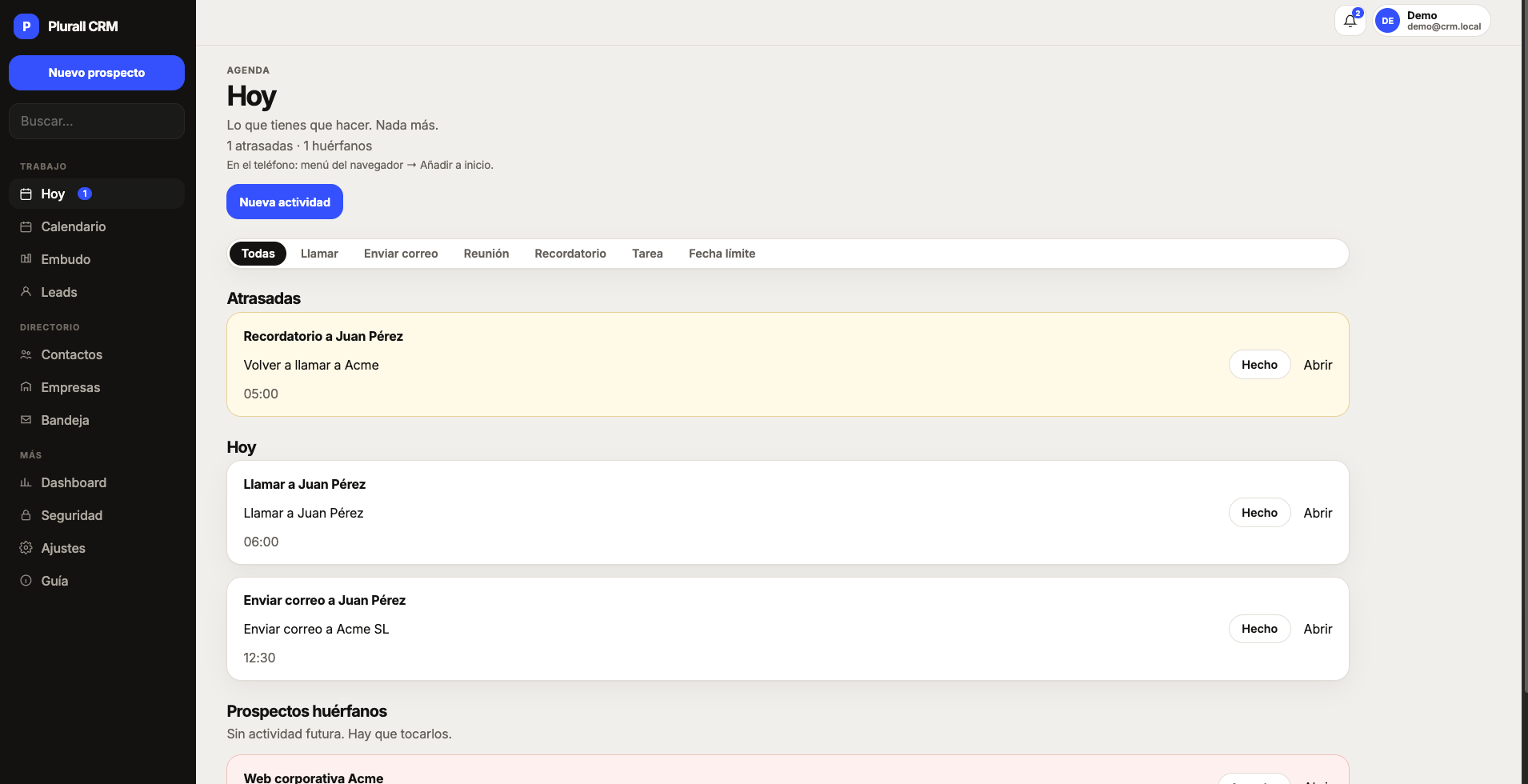Switch to the Tarea filter tab
1528x784 pixels.
(x=647, y=254)
